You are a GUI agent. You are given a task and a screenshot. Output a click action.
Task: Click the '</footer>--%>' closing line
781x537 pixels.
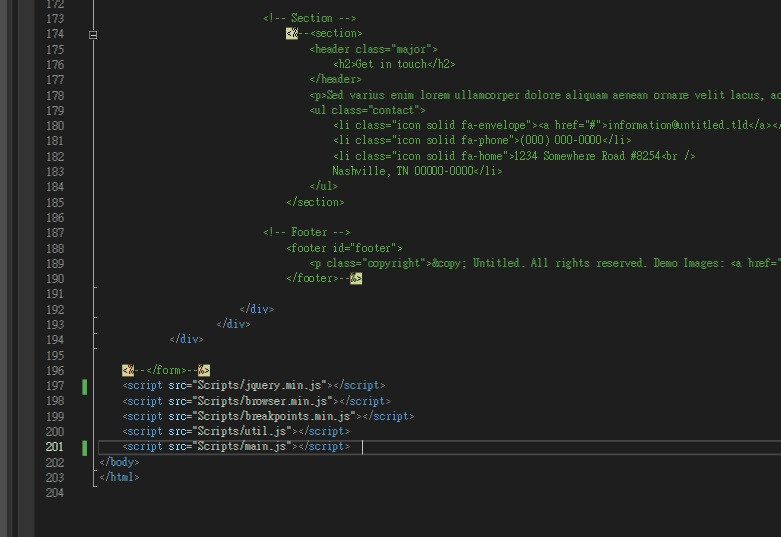tap(324, 278)
